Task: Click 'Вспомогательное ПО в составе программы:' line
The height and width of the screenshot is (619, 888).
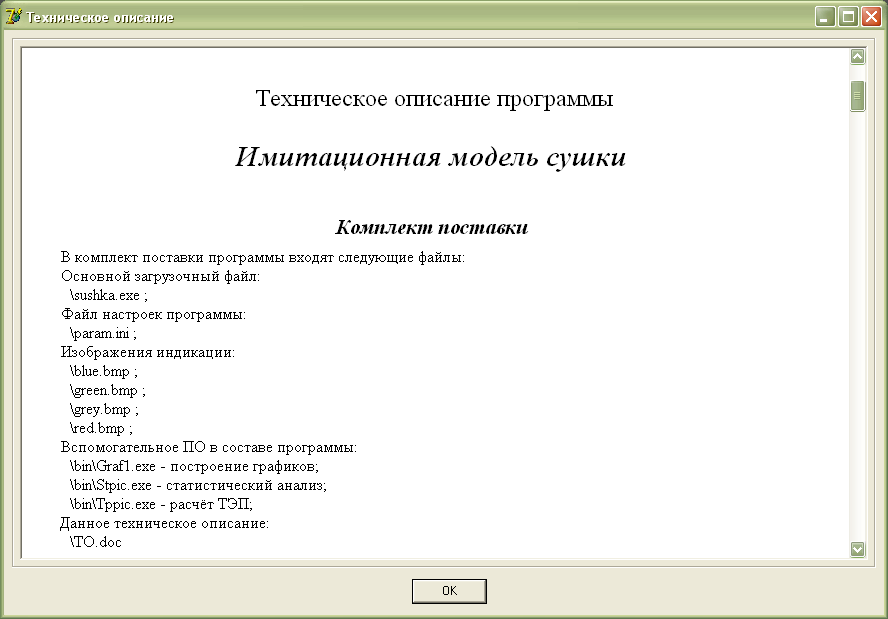Action: pos(208,447)
